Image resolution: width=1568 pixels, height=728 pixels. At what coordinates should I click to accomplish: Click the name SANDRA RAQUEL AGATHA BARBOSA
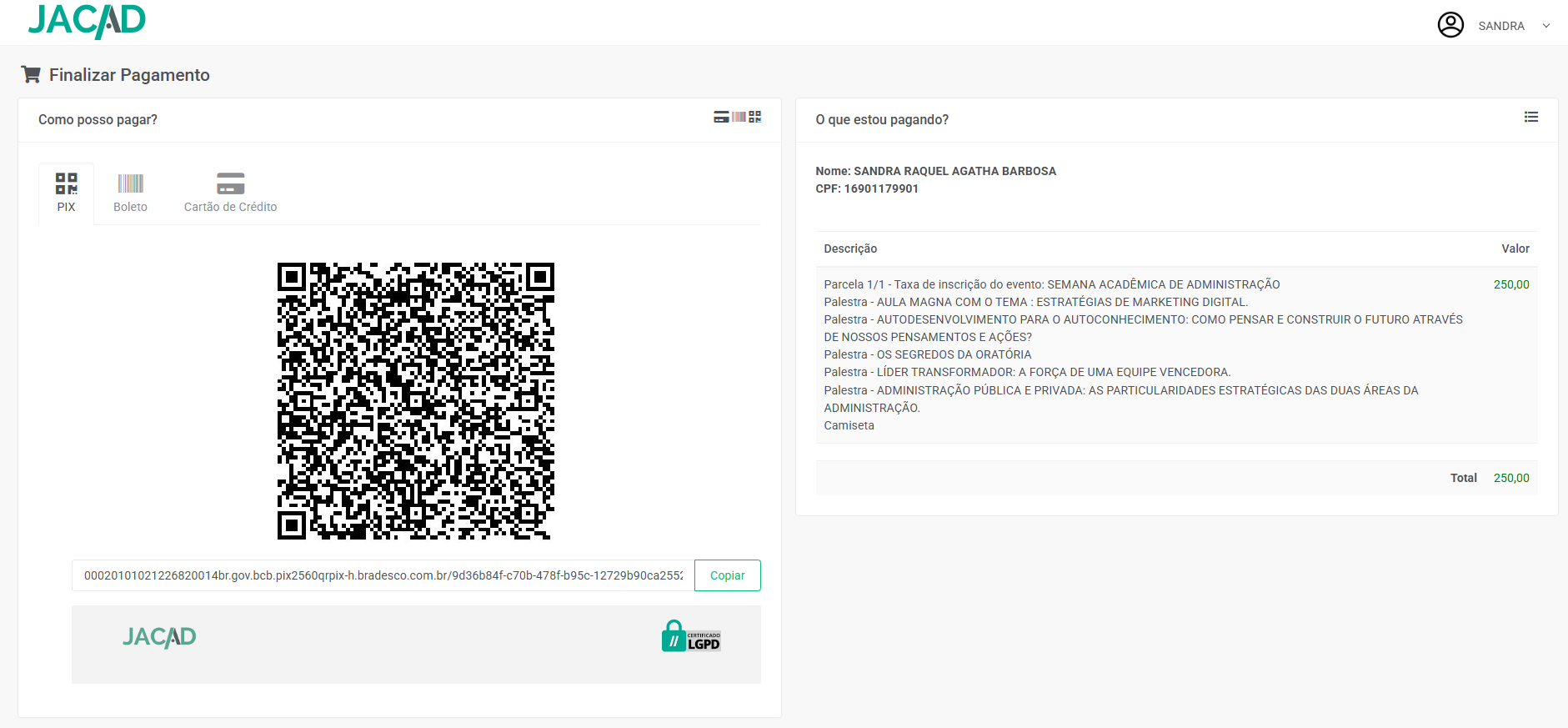(x=954, y=171)
